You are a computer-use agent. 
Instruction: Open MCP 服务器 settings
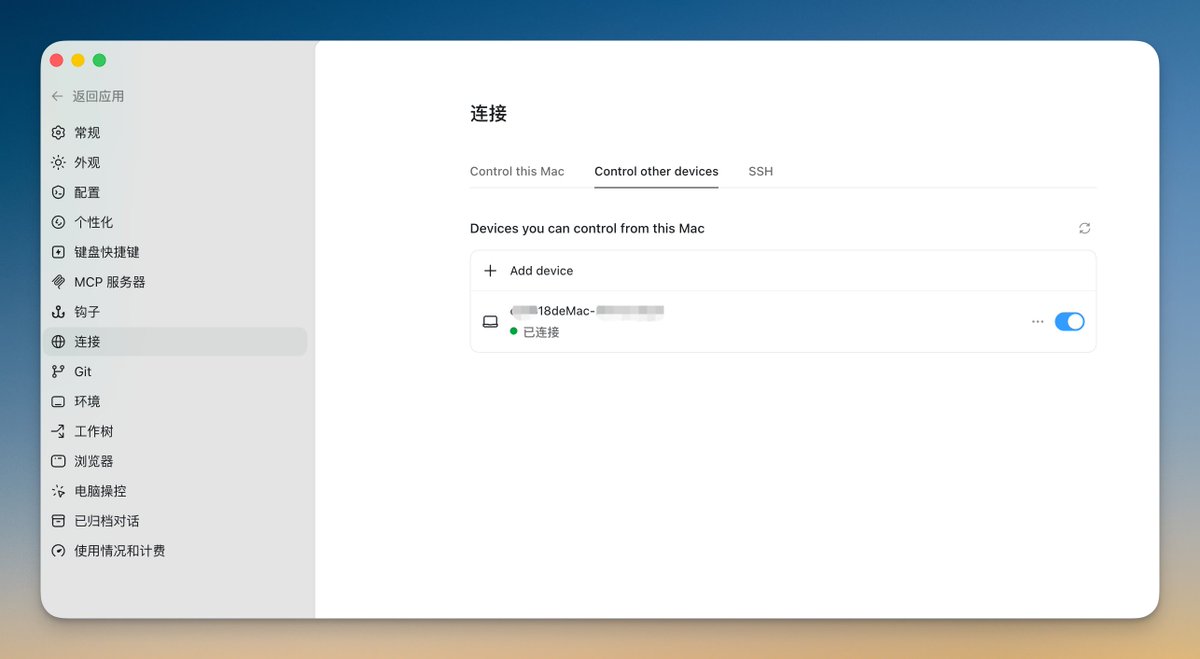coord(174,282)
